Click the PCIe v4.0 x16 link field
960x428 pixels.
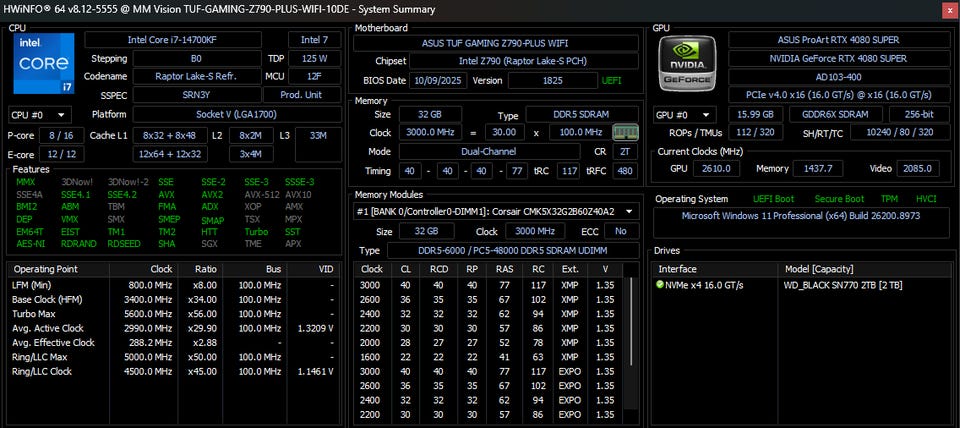[x=838, y=95]
